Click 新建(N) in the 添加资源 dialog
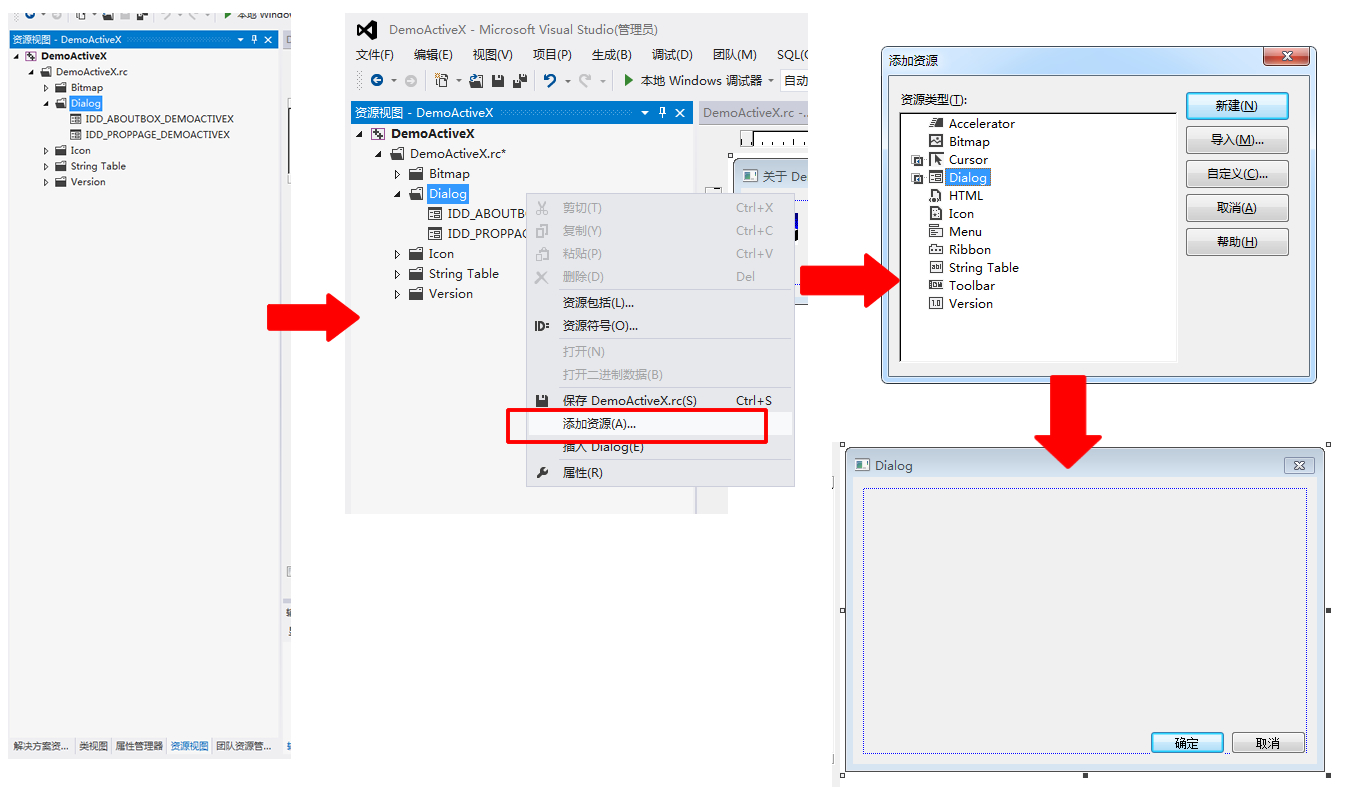 (x=1237, y=105)
